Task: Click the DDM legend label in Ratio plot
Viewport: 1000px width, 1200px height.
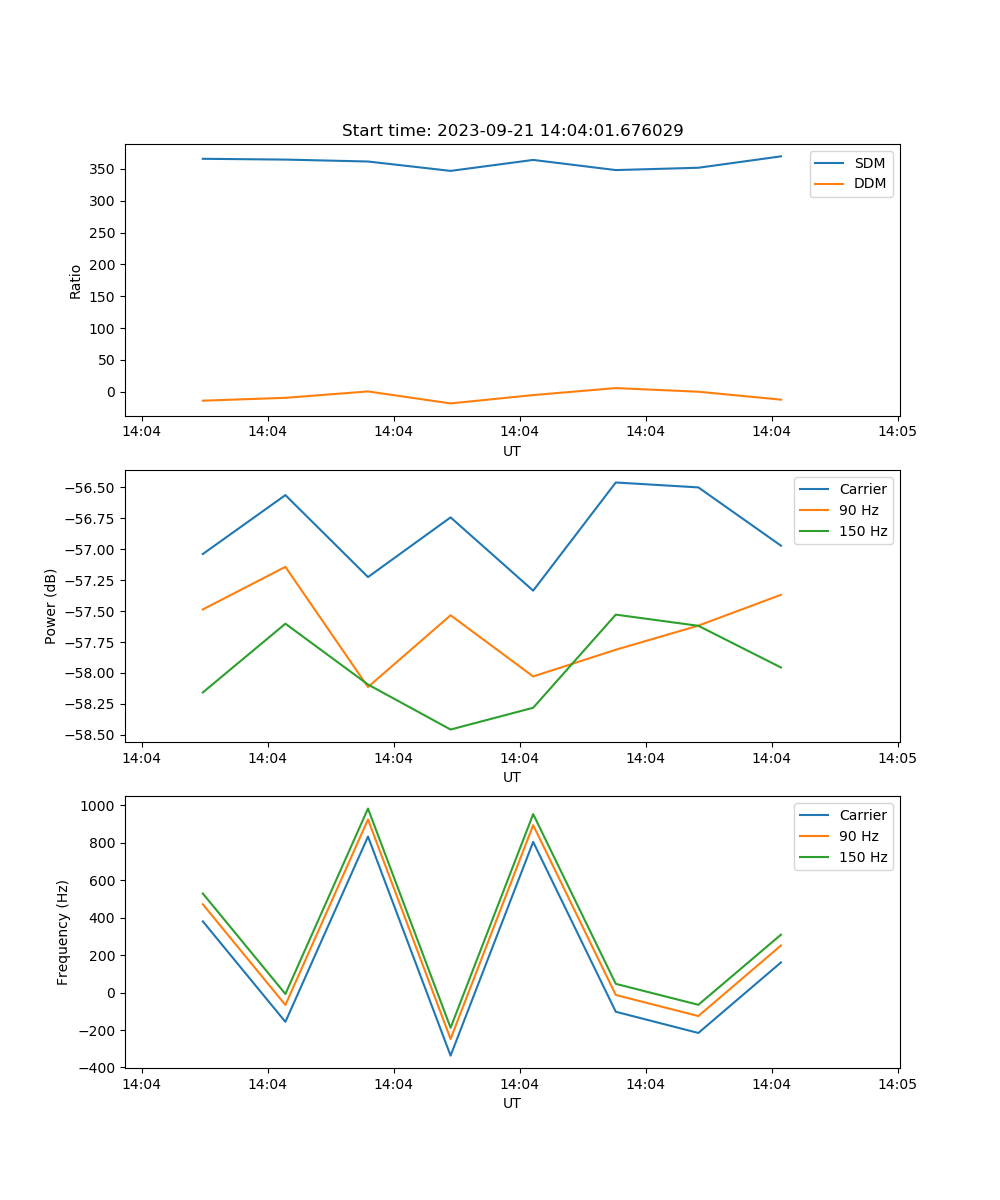Action: [x=870, y=183]
